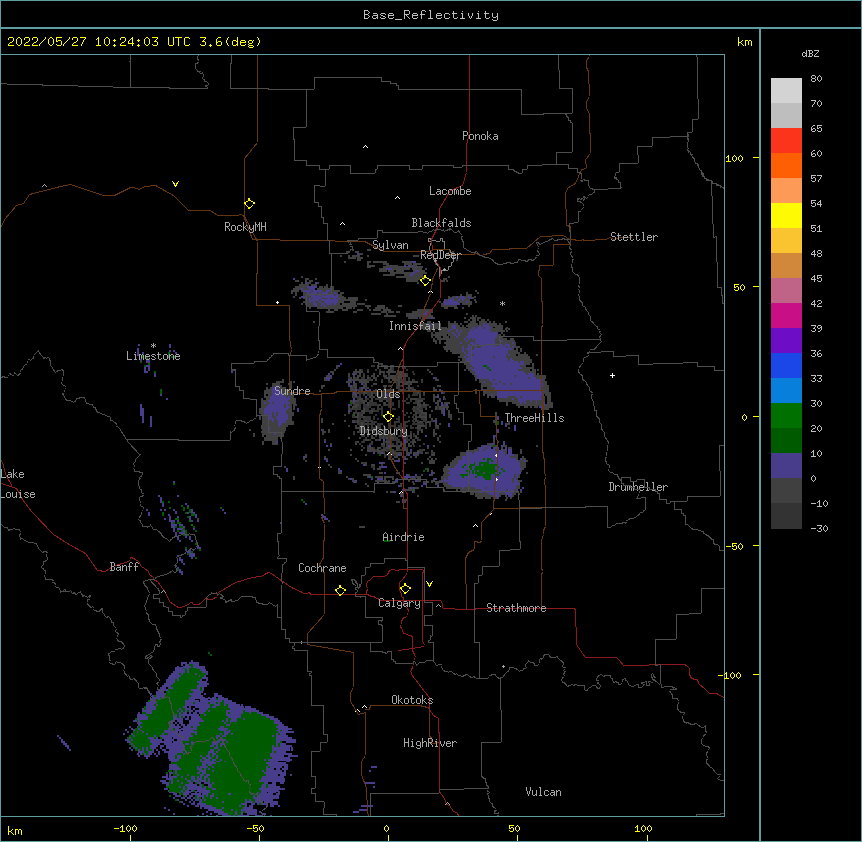
Task: Click the bright blue 33–36 dBZ legend swatch
Action: click(786, 366)
